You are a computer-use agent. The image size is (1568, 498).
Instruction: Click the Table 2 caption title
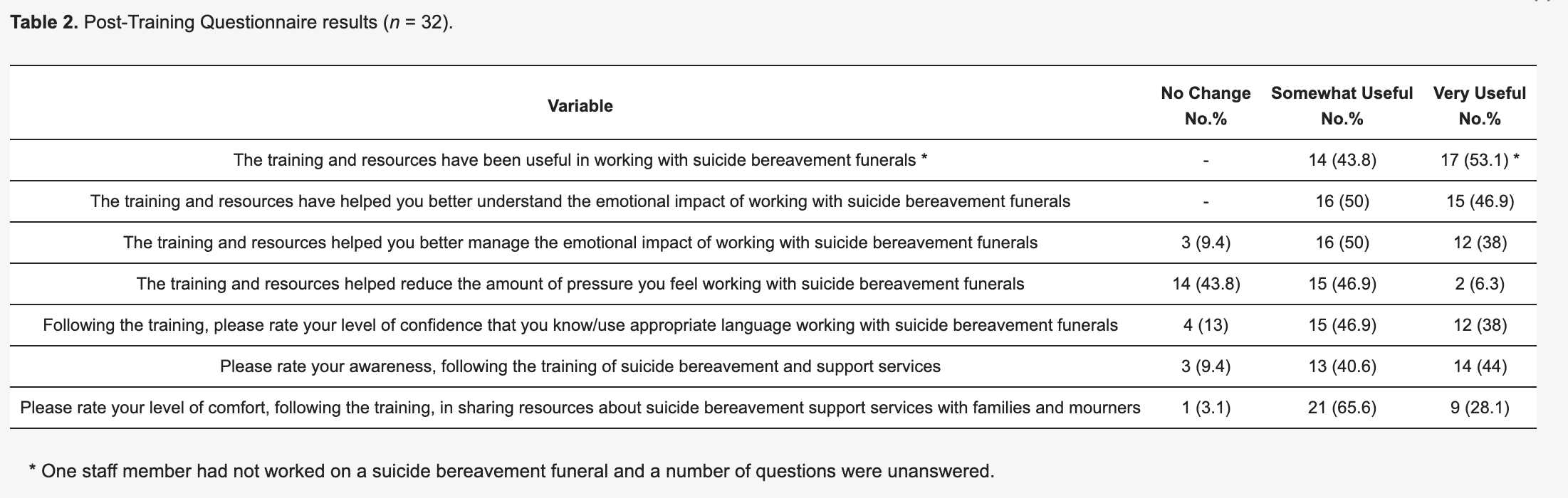[x=231, y=23]
